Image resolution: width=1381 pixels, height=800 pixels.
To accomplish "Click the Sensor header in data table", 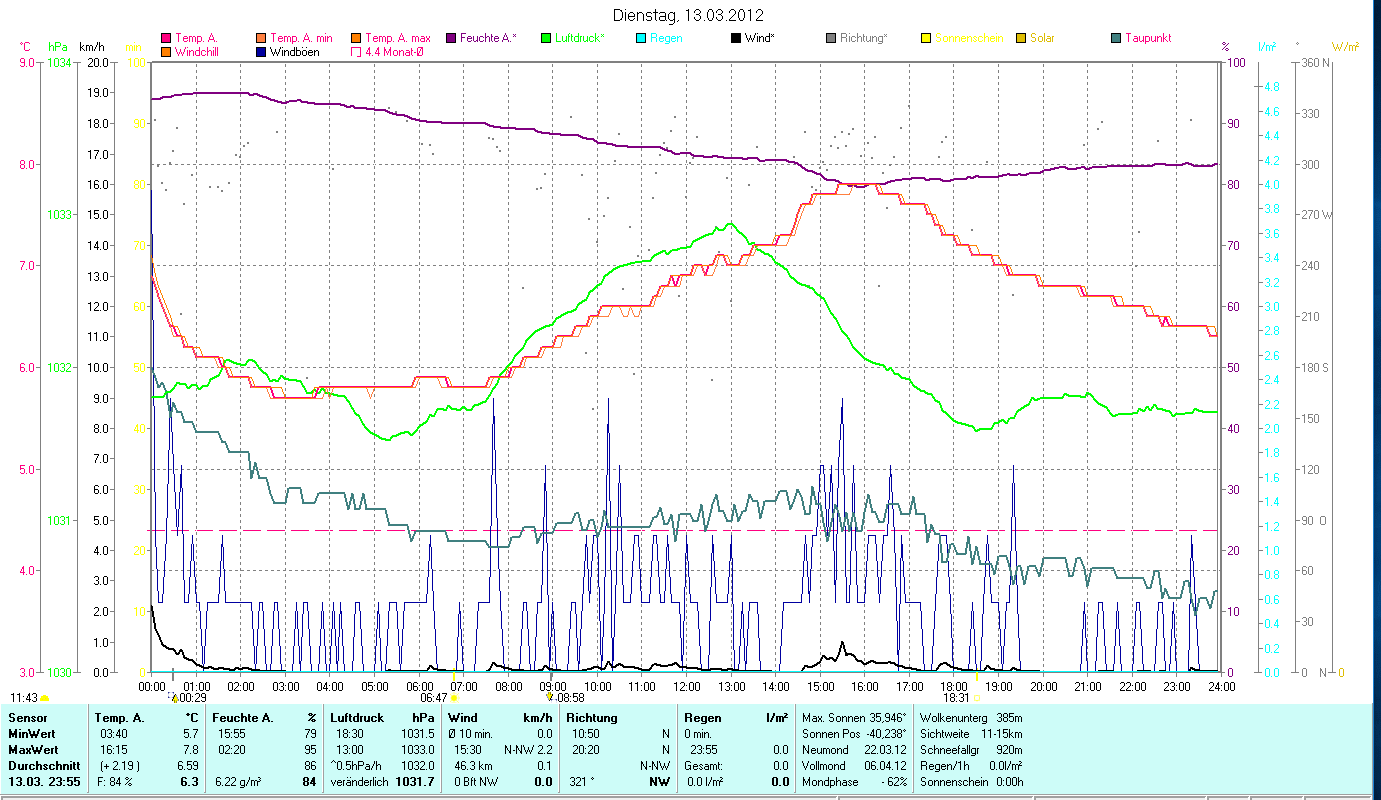I will coord(27,718).
